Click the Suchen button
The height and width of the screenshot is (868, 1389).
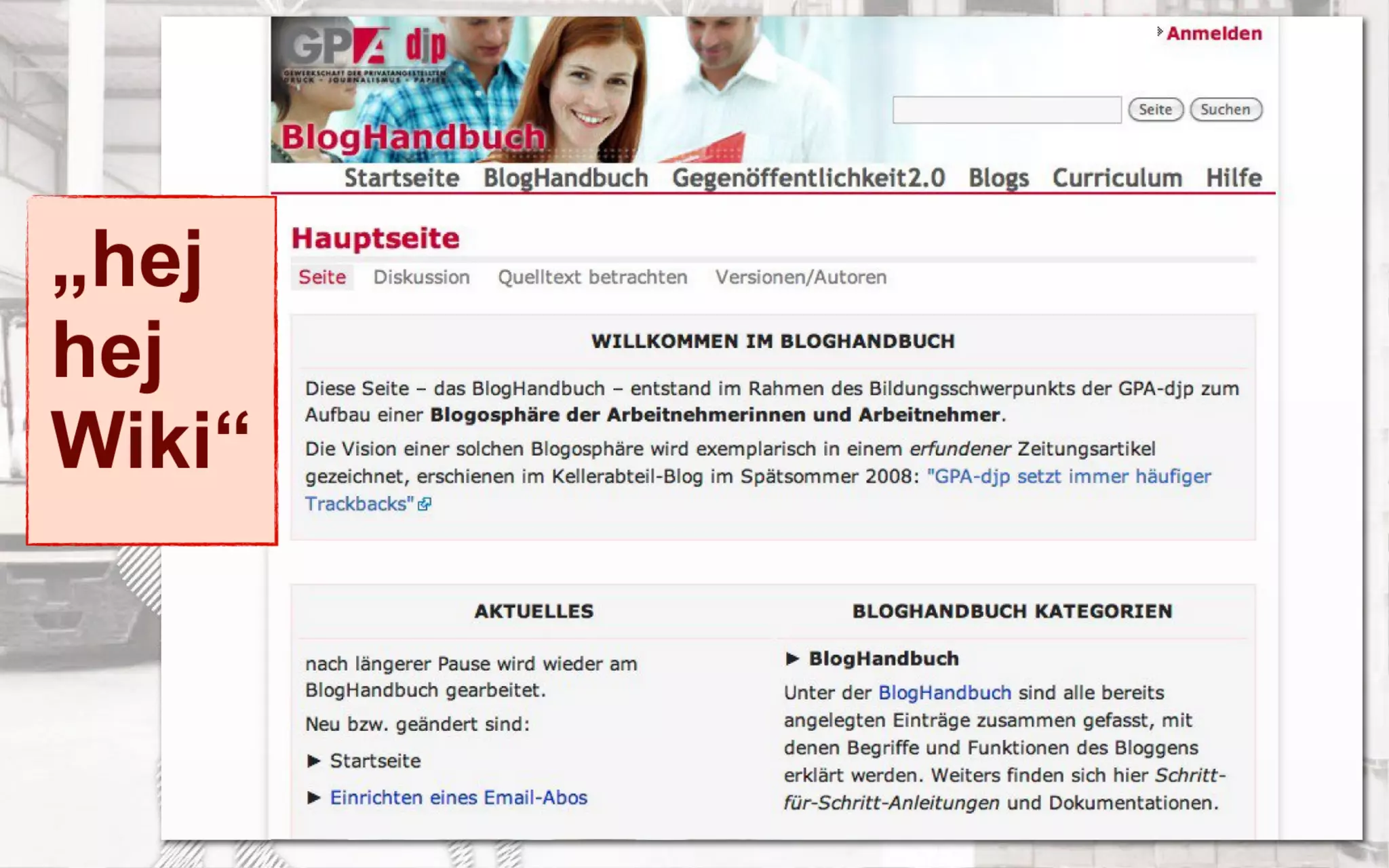tap(1226, 110)
